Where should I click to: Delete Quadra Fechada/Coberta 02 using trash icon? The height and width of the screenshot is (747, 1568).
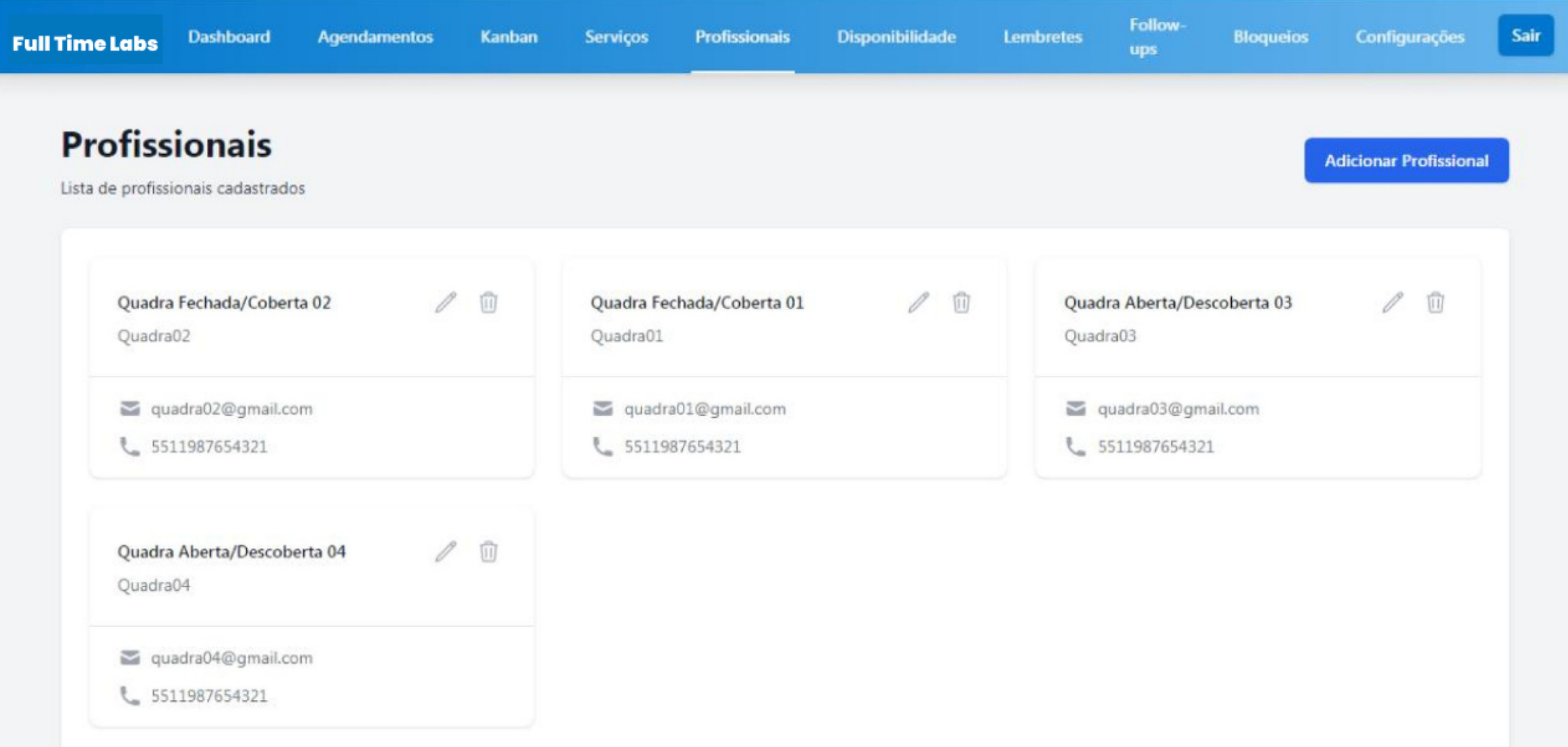coord(488,302)
